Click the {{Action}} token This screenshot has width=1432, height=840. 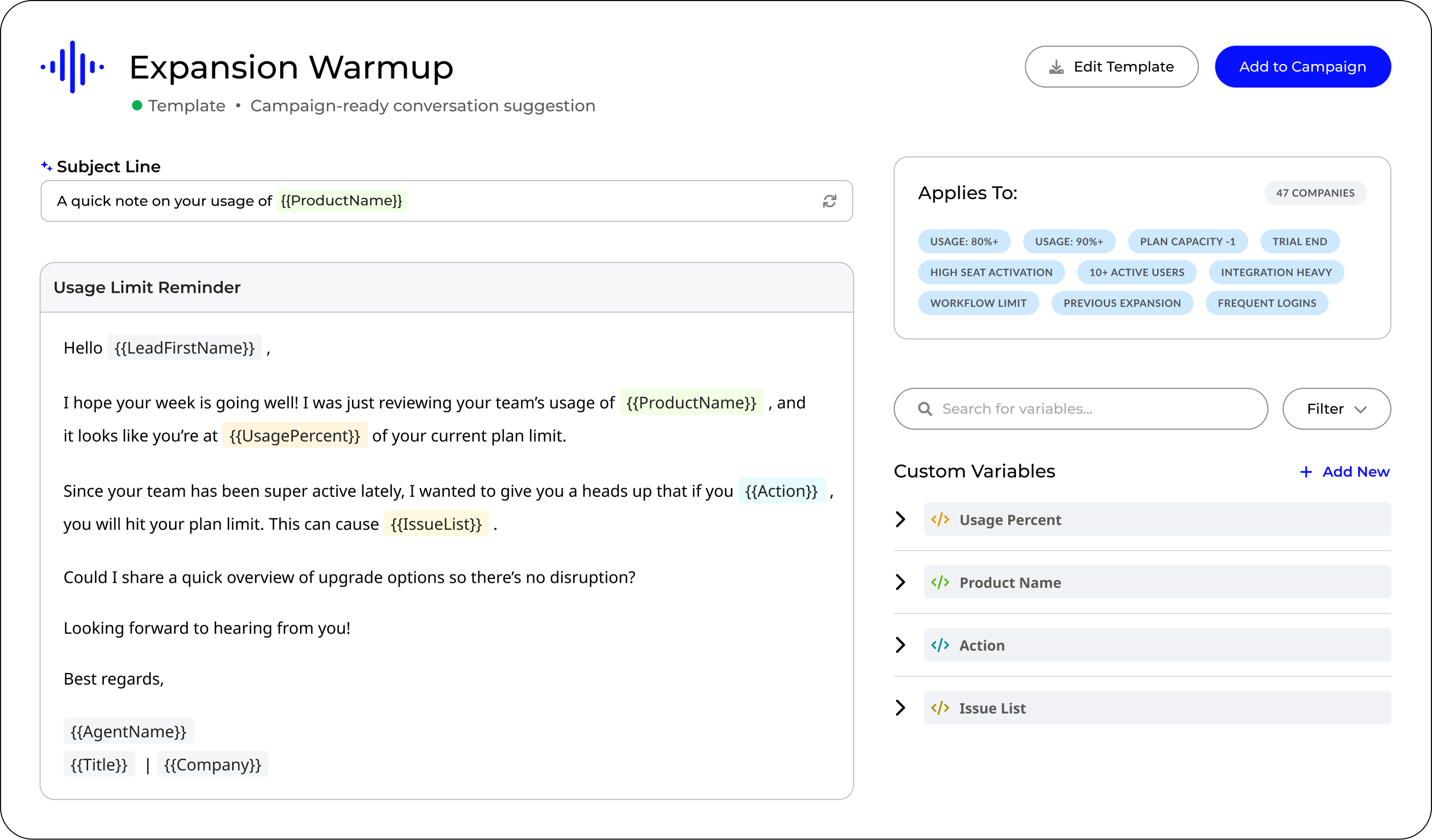pyautogui.click(x=781, y=491)
